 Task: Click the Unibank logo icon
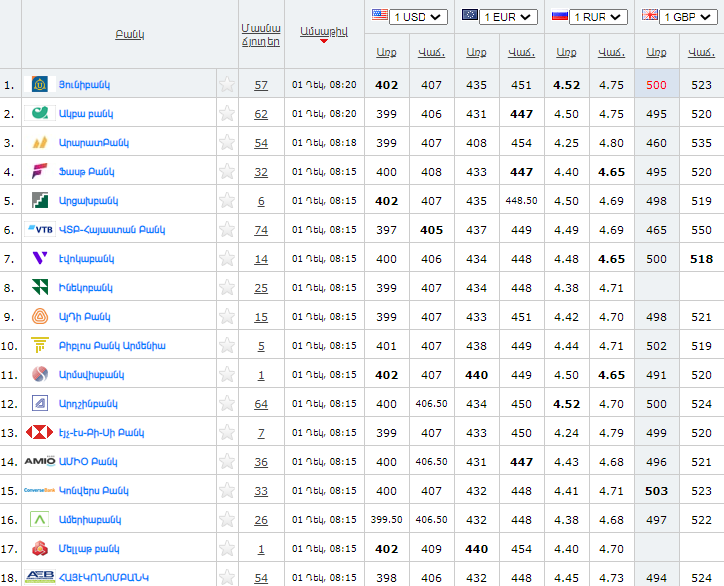pos(40,85)
